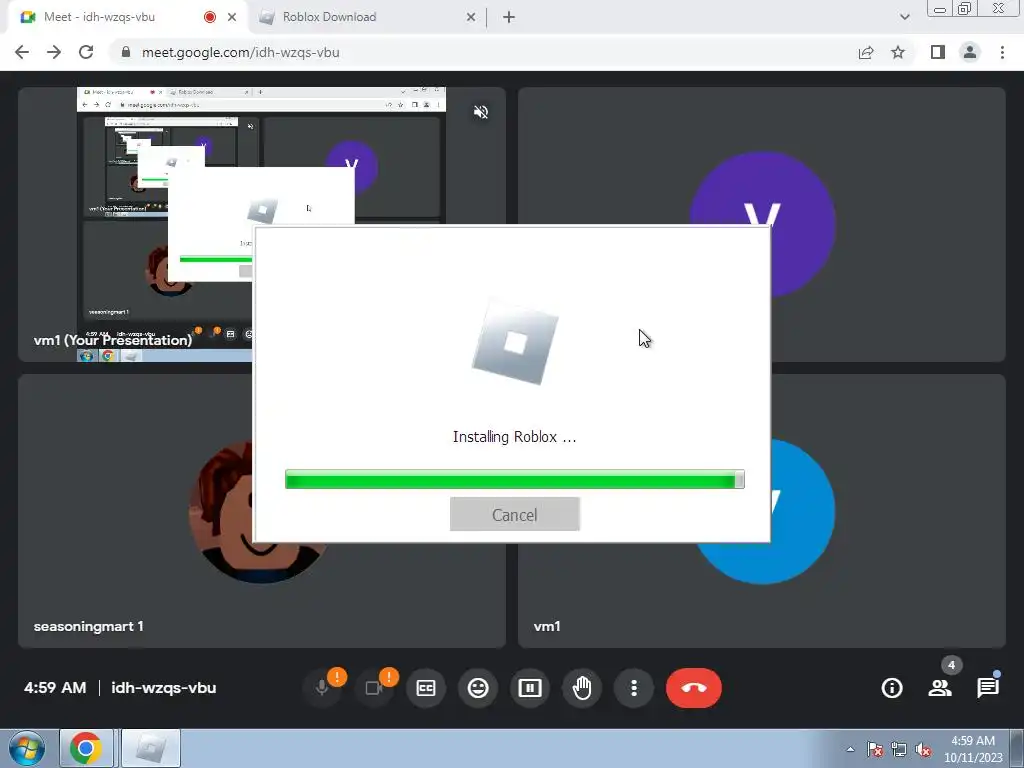Click the Roblox logo in installer
This screenshot has width=1024, height=768.
[x=515, y=342]
